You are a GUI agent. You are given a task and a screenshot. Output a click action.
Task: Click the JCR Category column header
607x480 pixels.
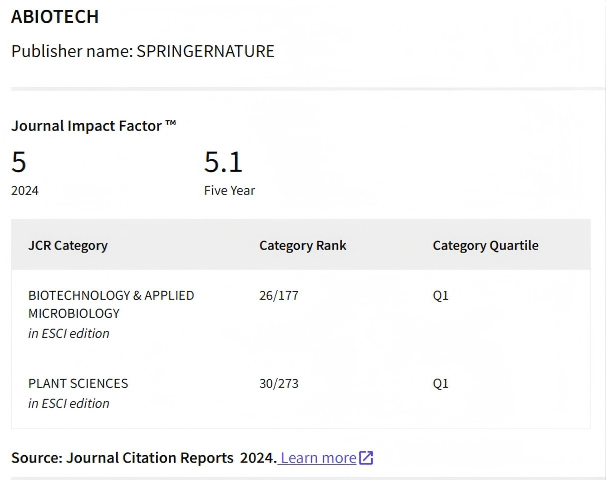[x=68, y=245]
